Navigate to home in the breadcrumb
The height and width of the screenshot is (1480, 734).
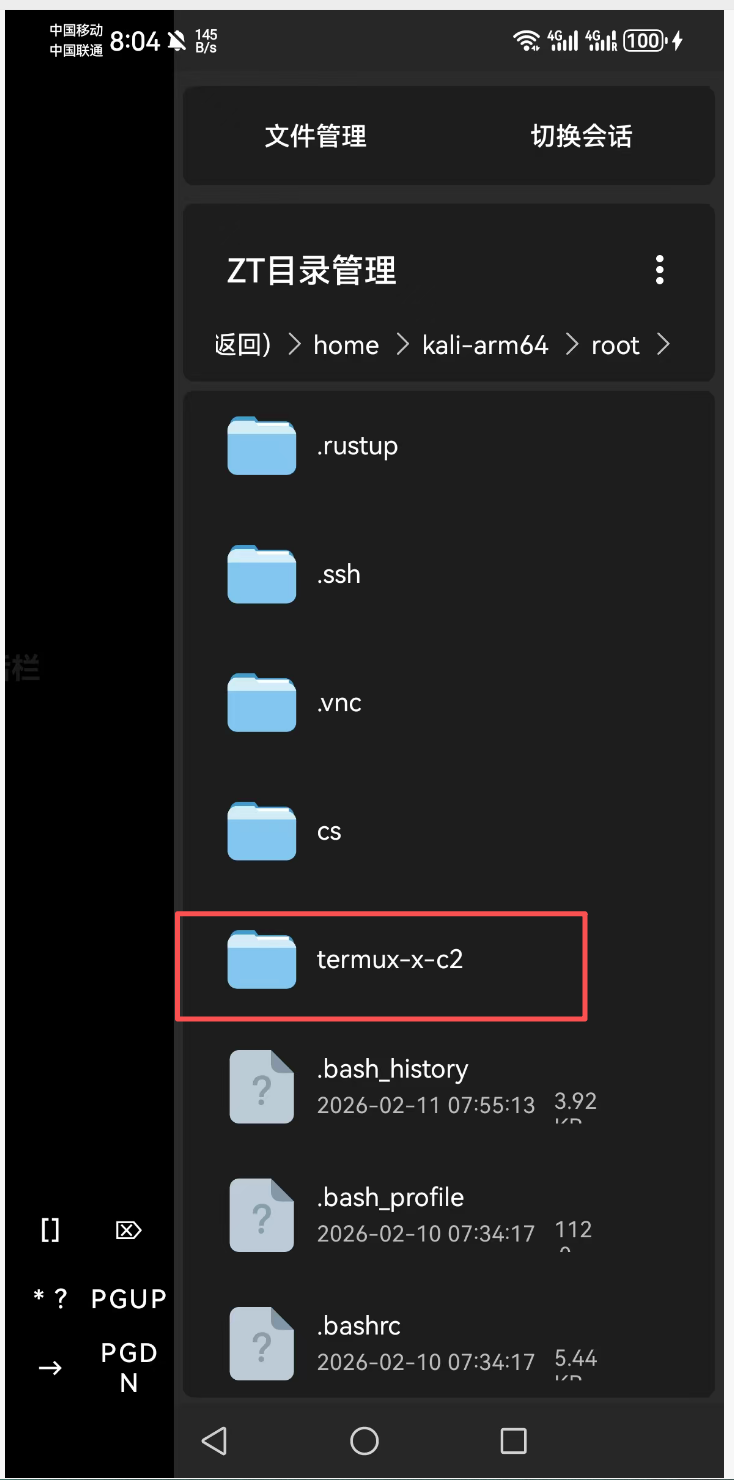346,345
